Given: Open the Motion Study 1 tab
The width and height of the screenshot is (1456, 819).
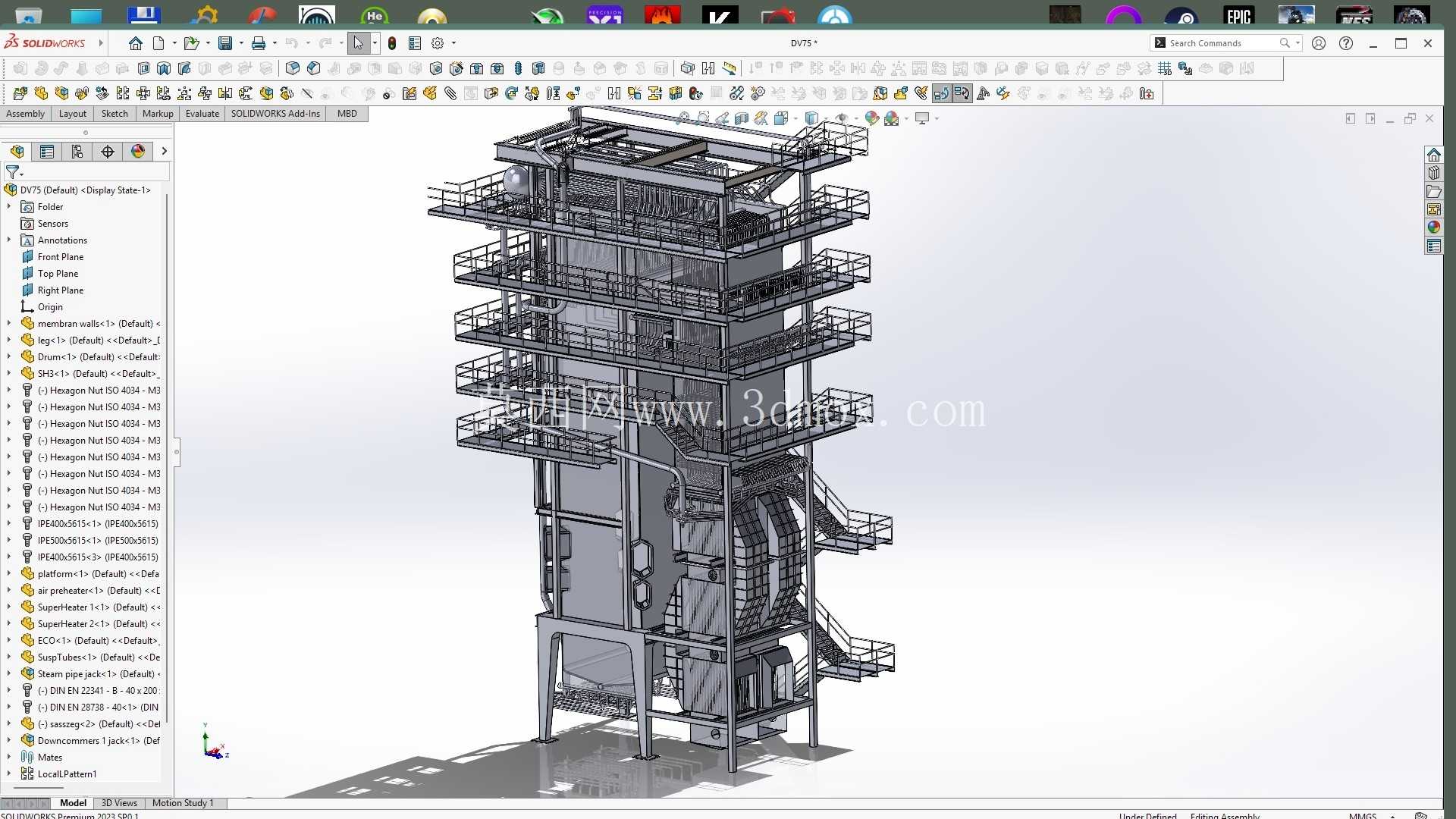Looking at the screenshot, I should point(183,803).
